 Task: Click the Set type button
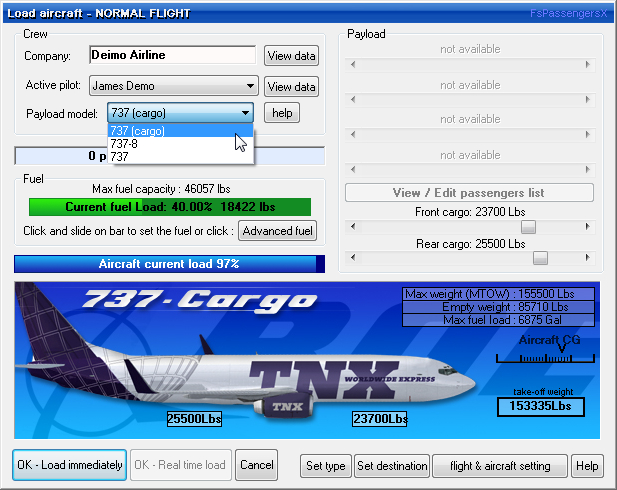tap(325, 466)
